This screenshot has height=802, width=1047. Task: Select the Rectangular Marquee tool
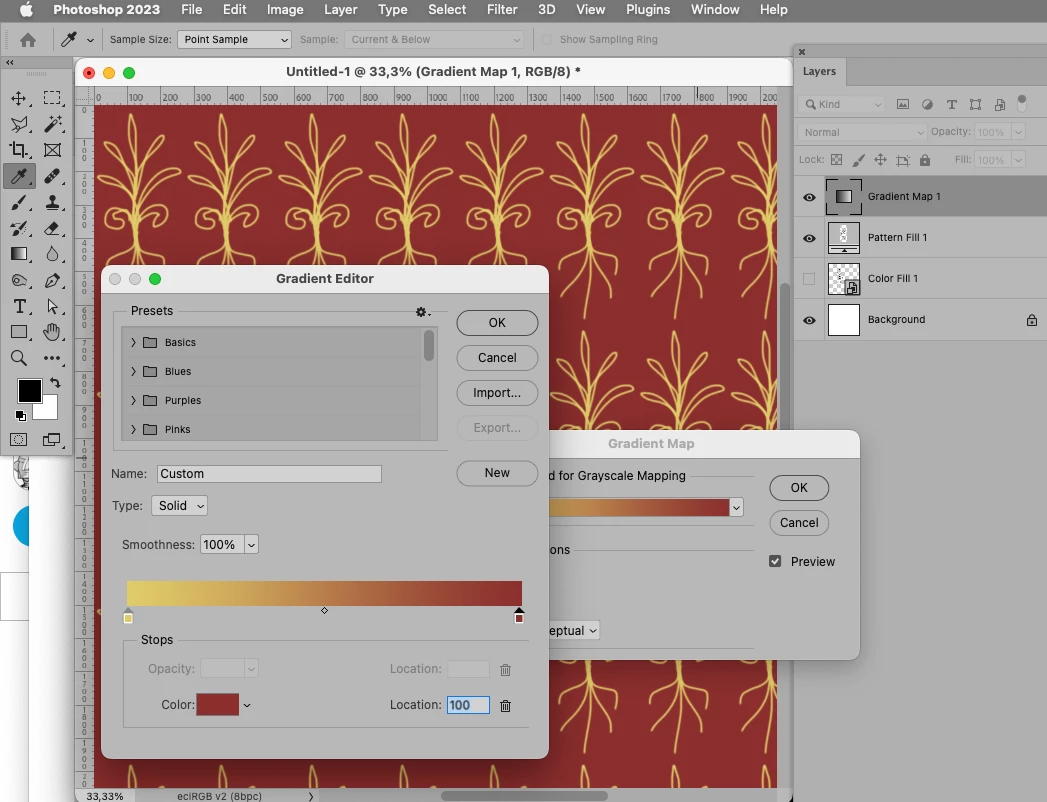click(52, 98)
